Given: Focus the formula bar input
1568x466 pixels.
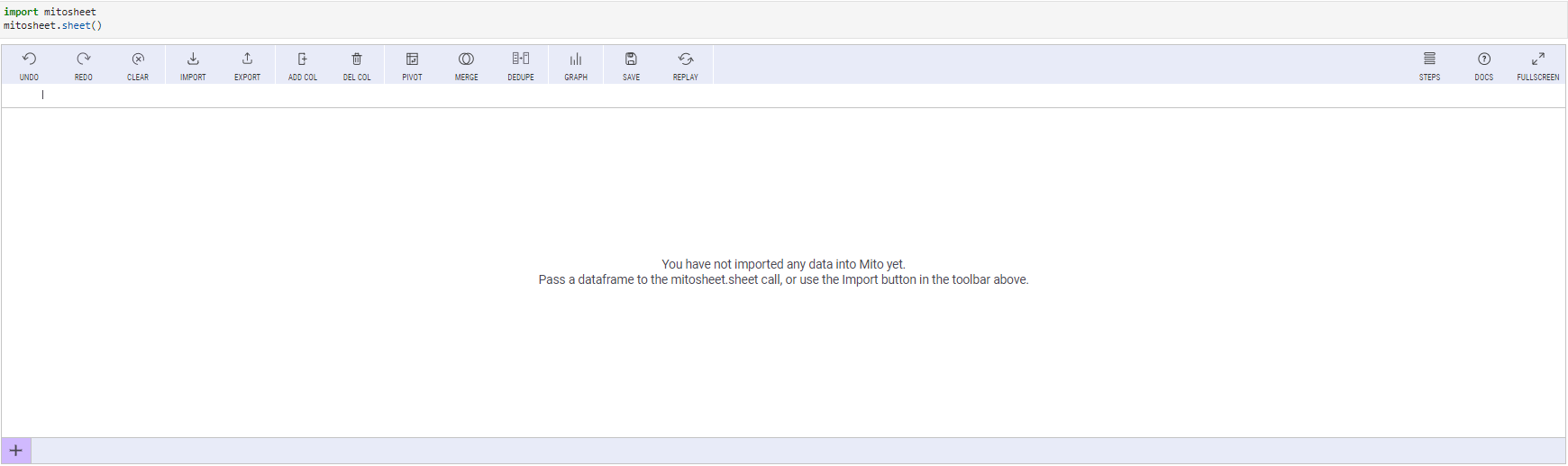Looking at the screenshot, I should point(783,95).
